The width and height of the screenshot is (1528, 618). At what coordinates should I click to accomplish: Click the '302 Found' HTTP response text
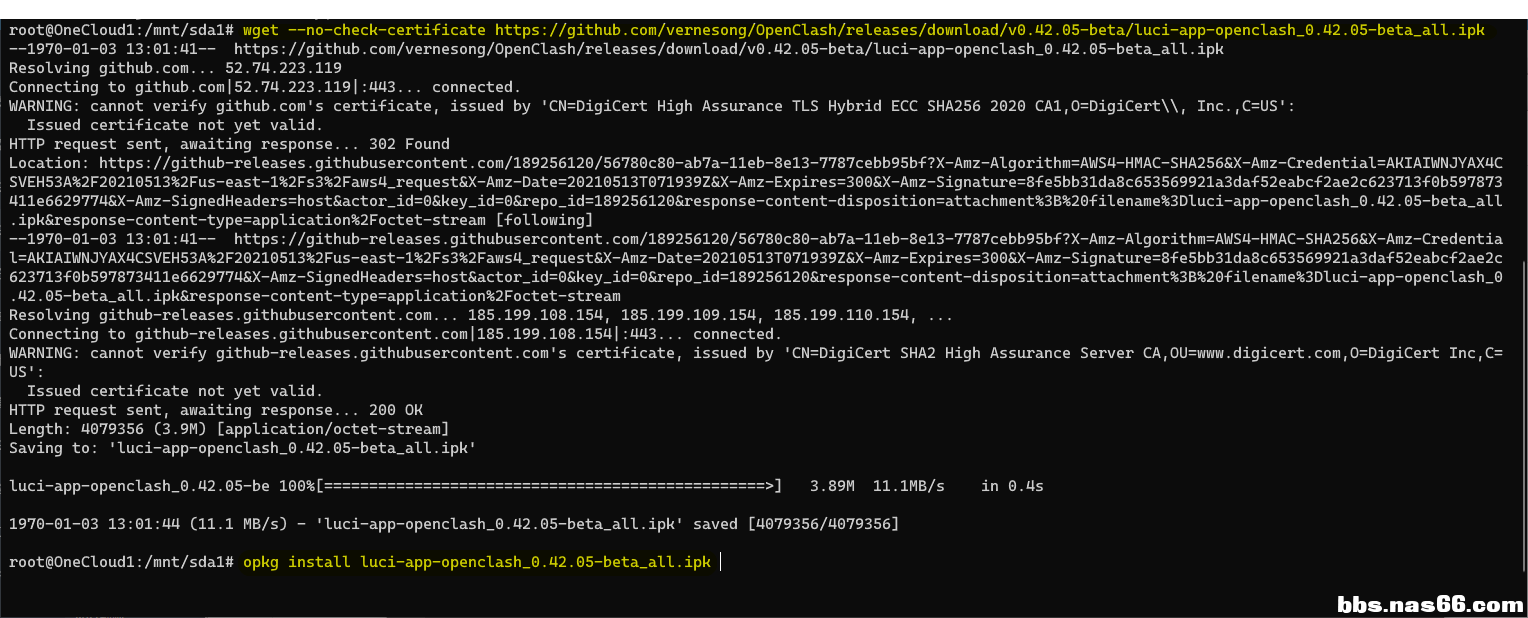(x=409, y=144)
